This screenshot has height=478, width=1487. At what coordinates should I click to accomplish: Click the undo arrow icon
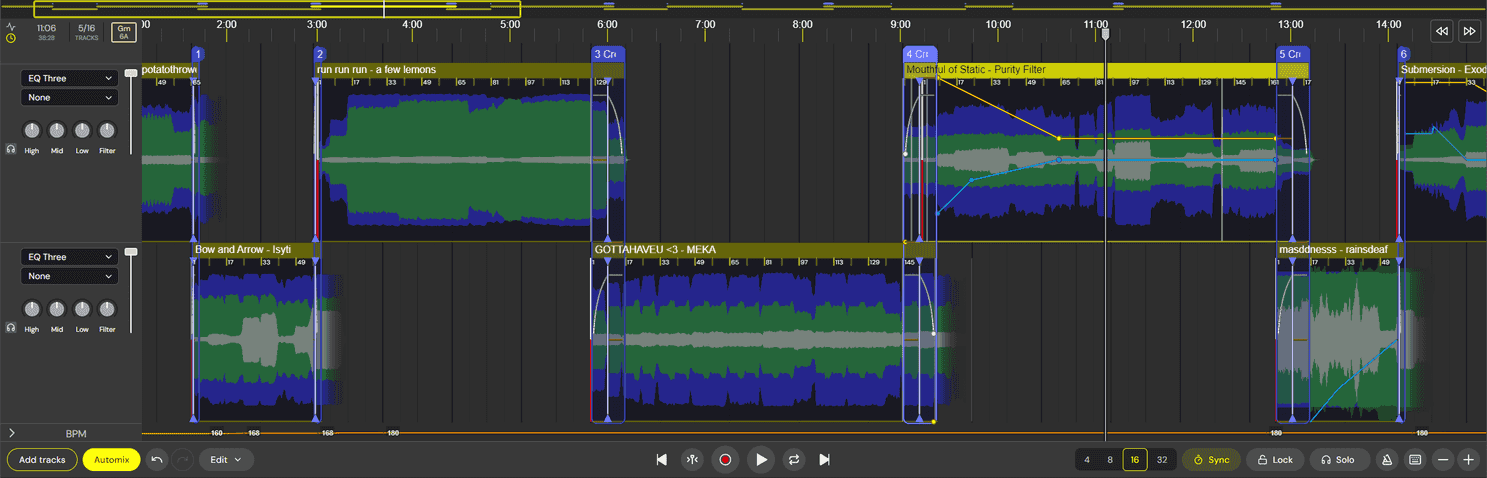157,460
